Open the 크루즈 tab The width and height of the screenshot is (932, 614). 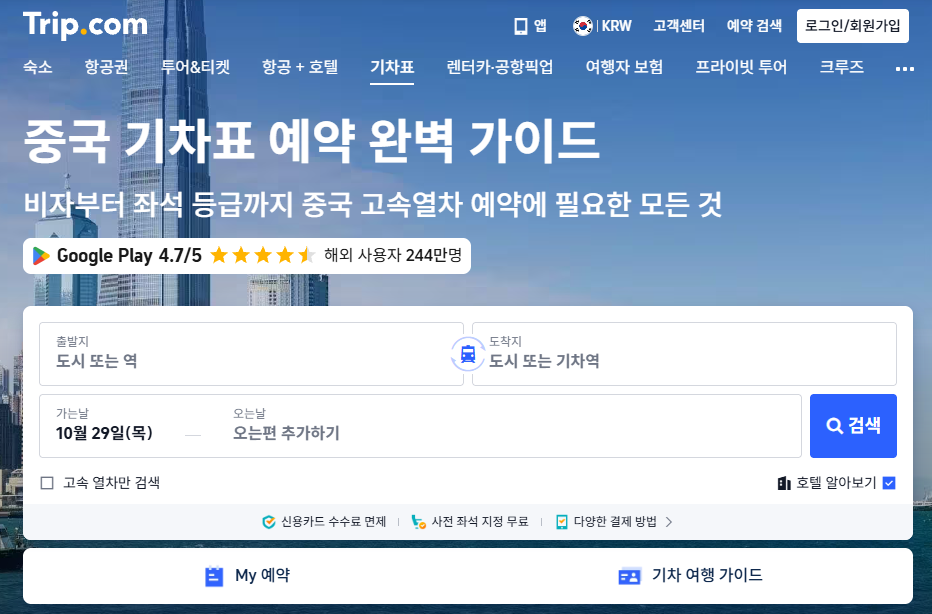click(841, 67)
